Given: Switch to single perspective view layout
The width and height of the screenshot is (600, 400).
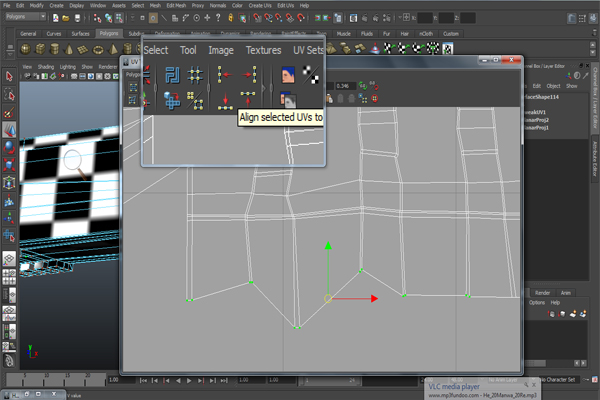Looking at the screenshot, I should point(9,259).
